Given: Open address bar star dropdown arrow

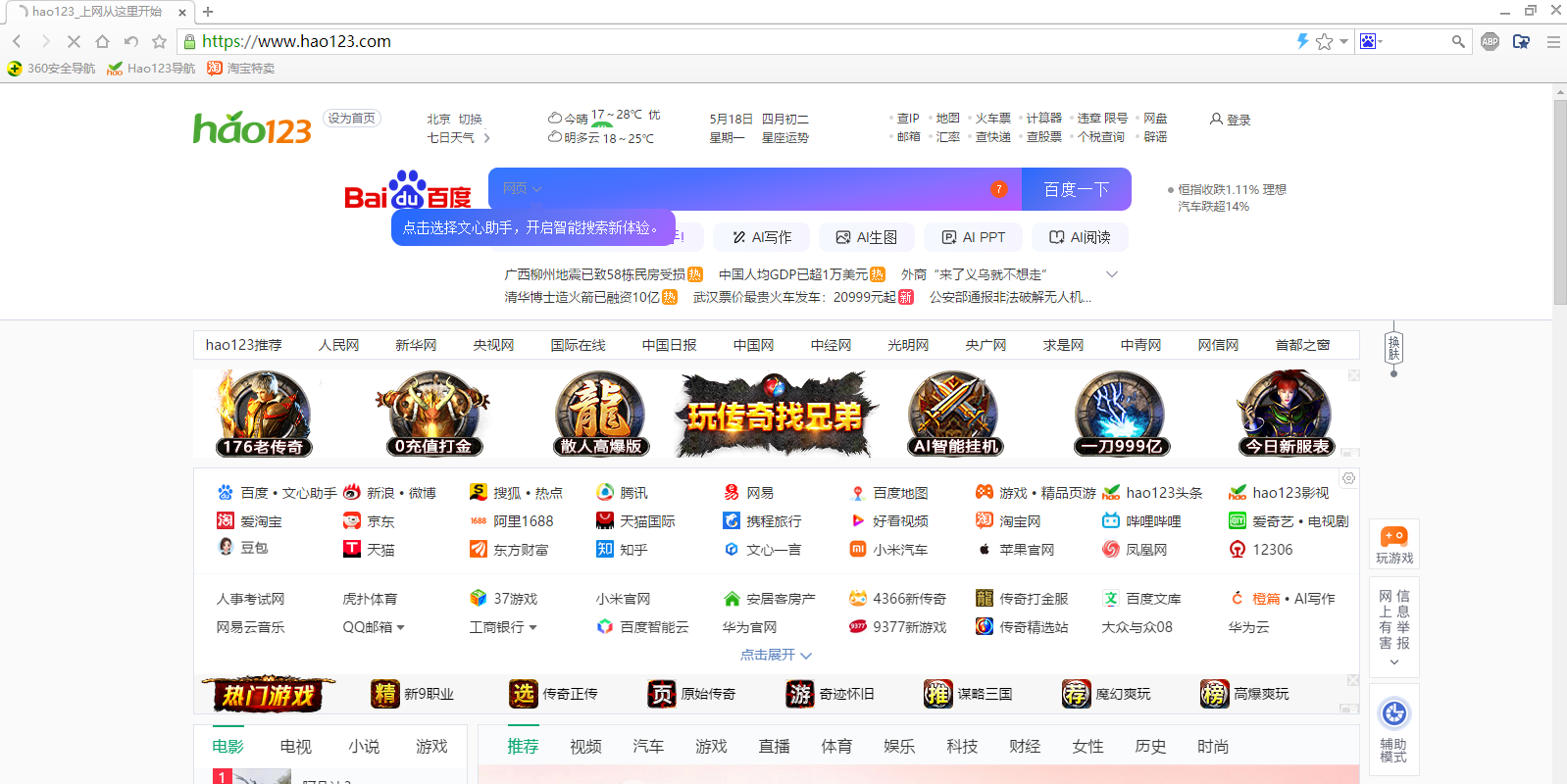Looking at the screenshot, I should pos(1343,41).
